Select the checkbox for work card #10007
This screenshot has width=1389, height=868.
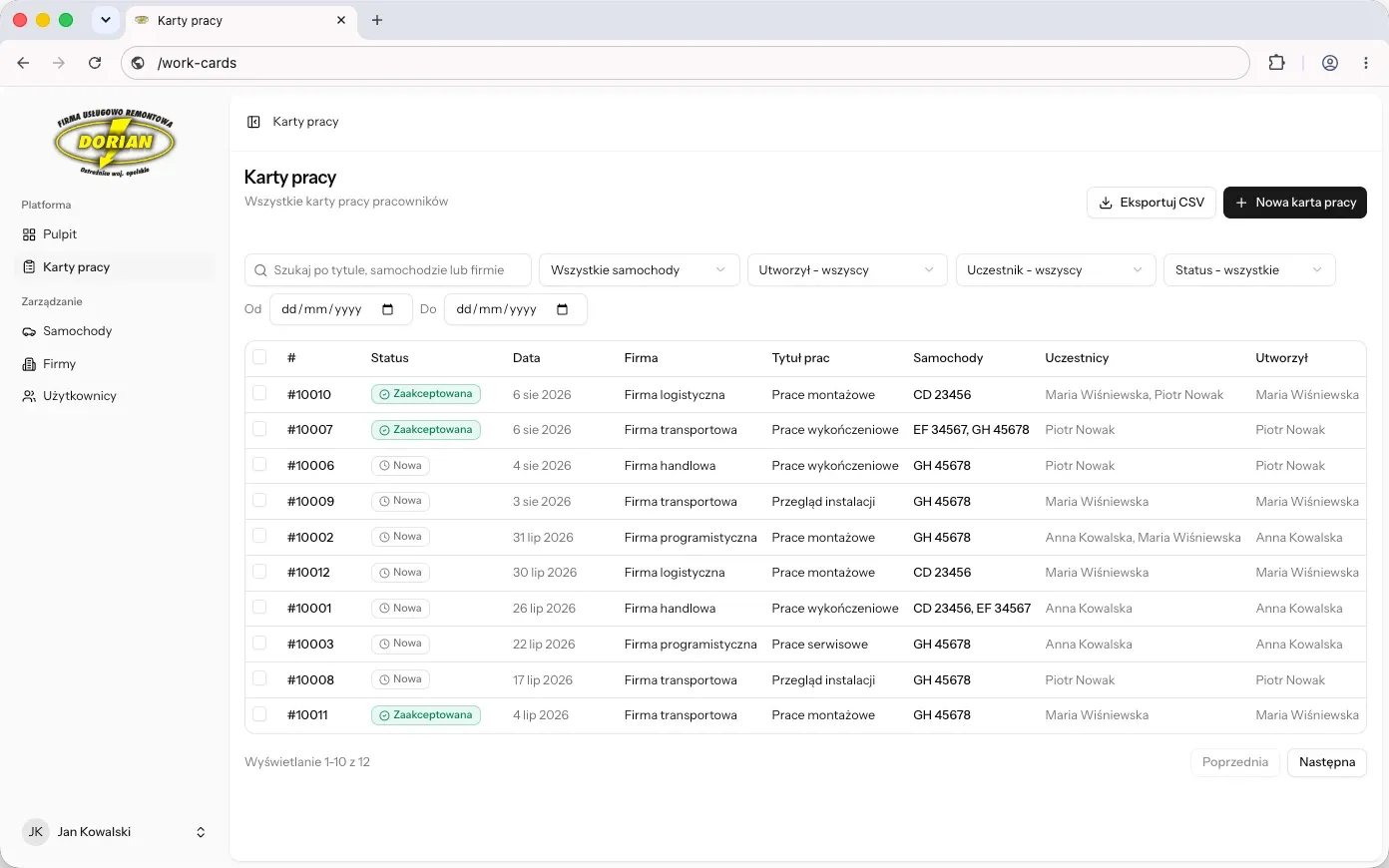tap(259, 429)
